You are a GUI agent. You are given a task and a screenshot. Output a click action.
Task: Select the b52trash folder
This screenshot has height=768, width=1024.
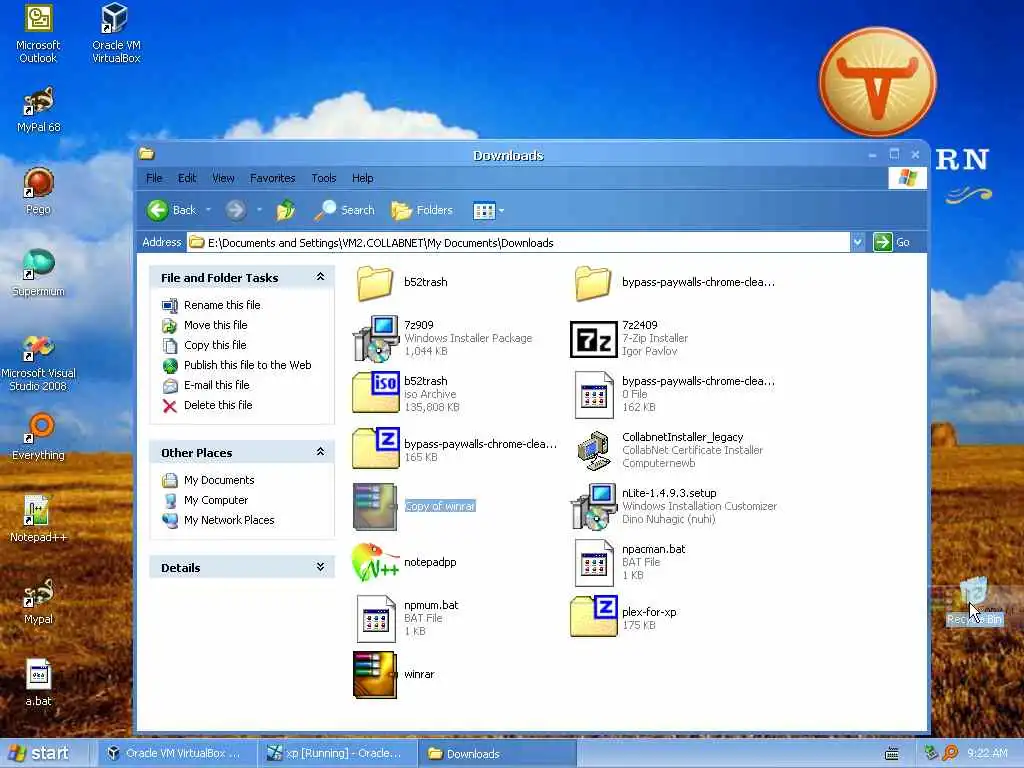[402, 283]
